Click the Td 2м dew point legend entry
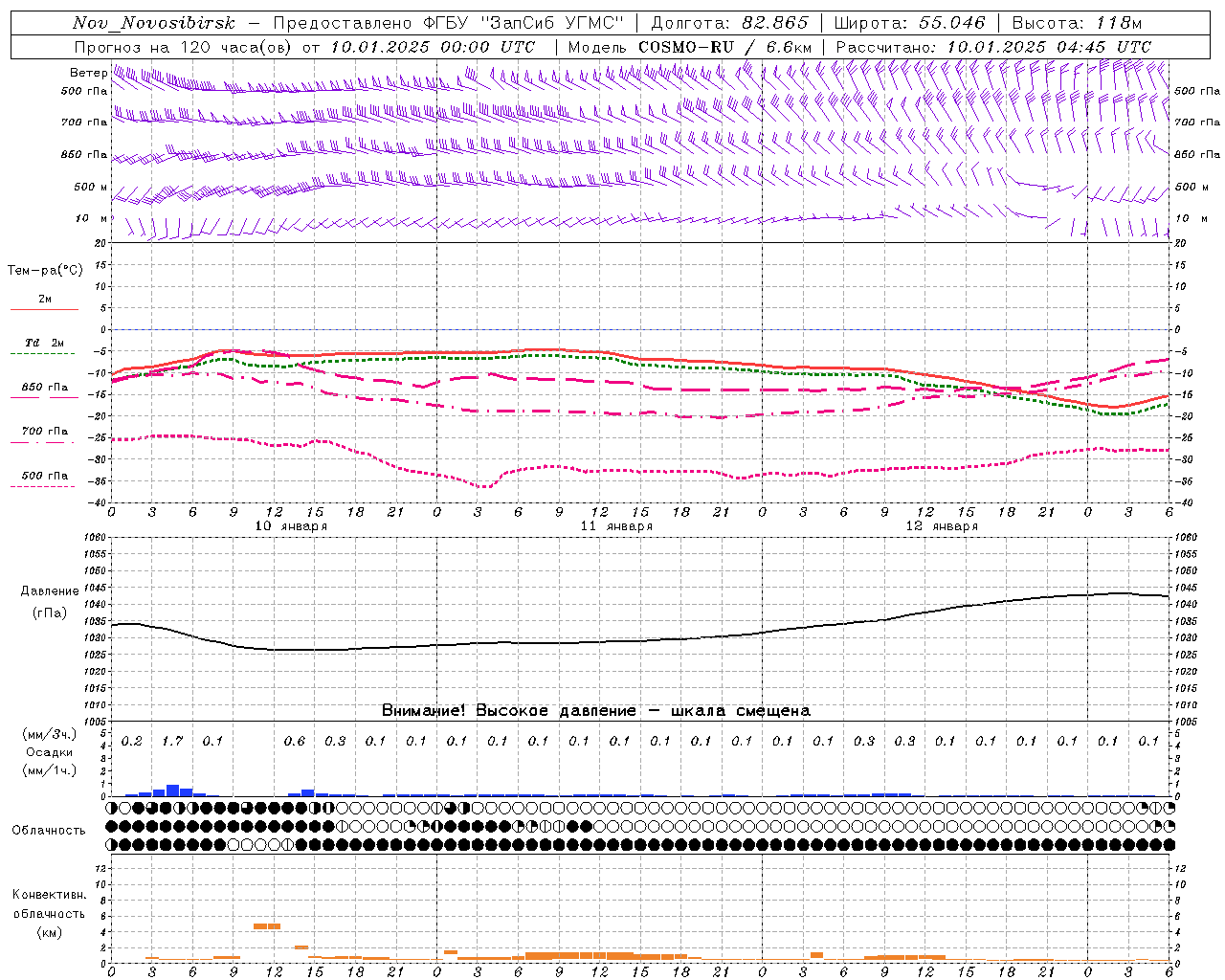 click(x=44, y=343)
